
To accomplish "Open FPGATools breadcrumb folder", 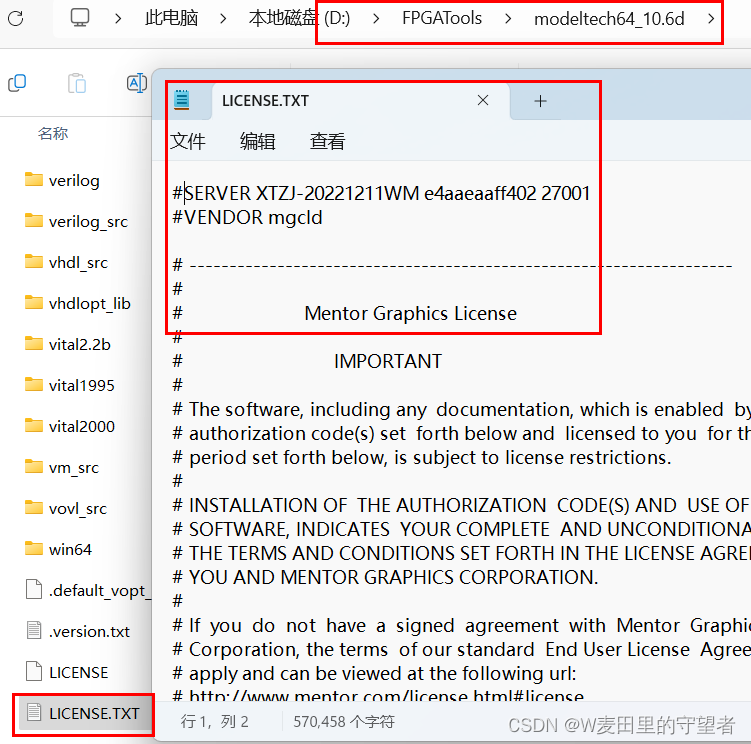I will [x=442, y=18].
